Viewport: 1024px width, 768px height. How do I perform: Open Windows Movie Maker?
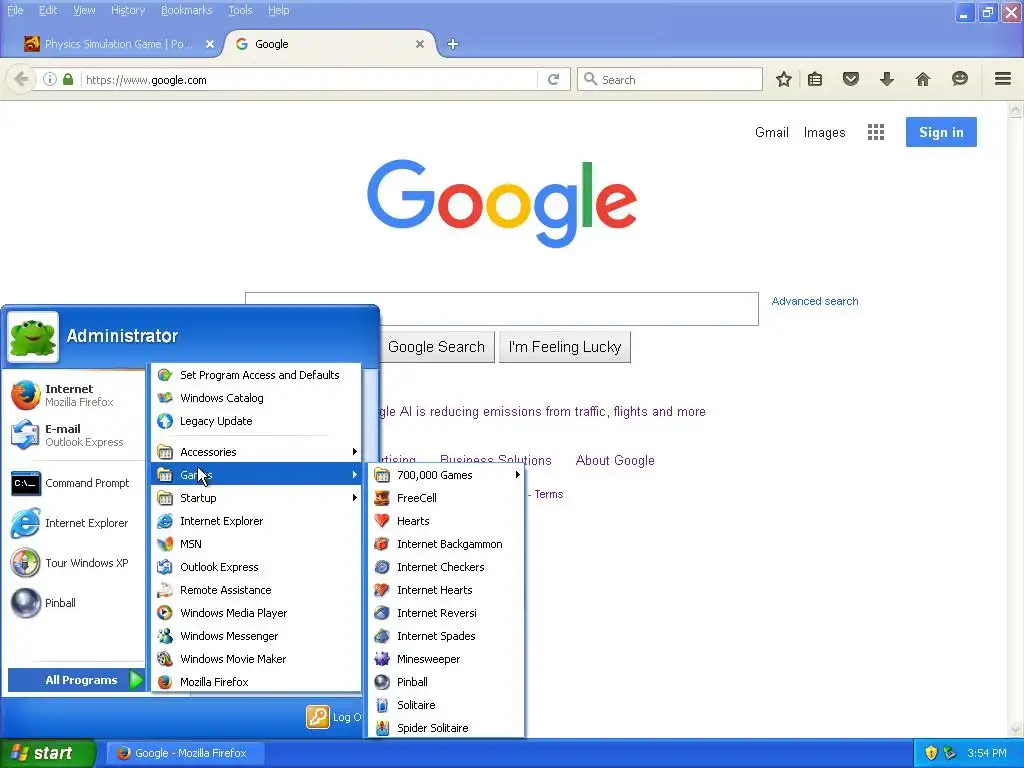click(x=256, y=659)
